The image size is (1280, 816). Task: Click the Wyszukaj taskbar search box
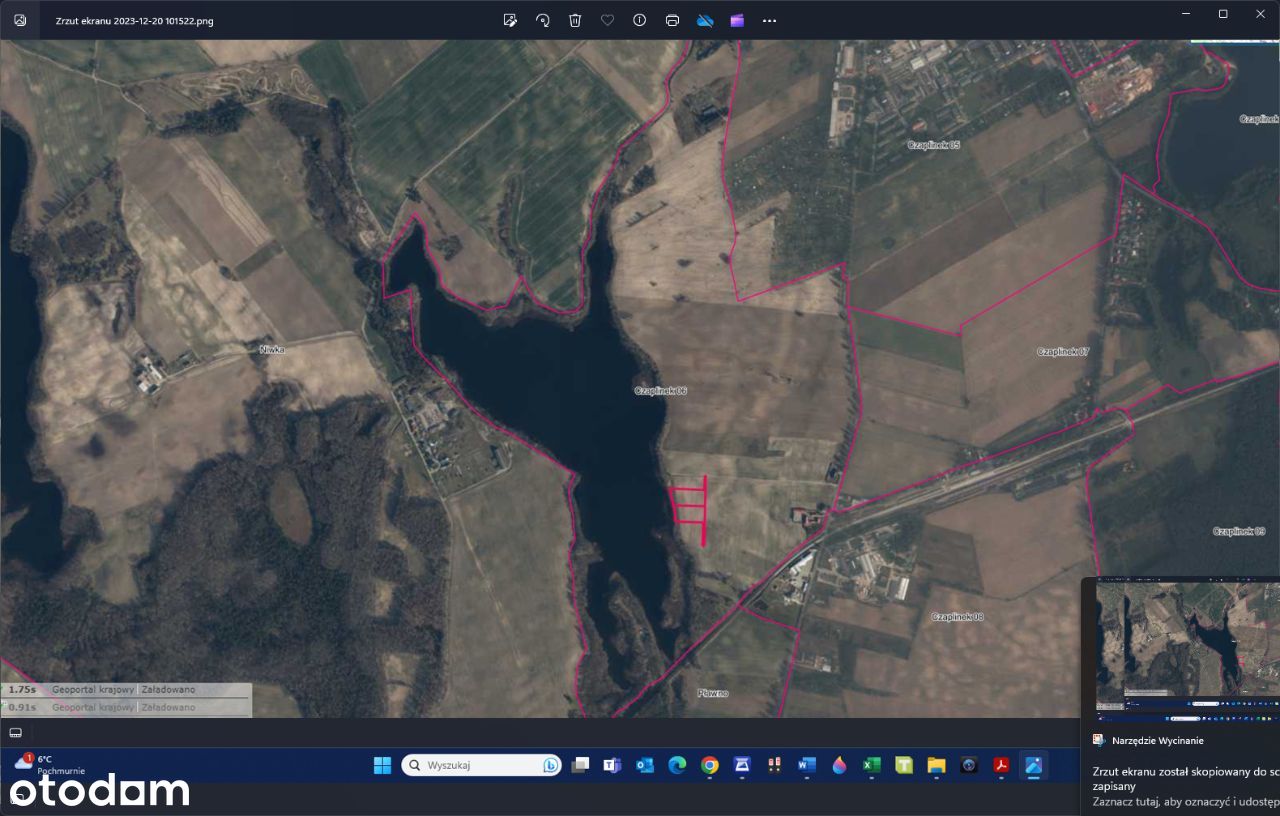481,765
